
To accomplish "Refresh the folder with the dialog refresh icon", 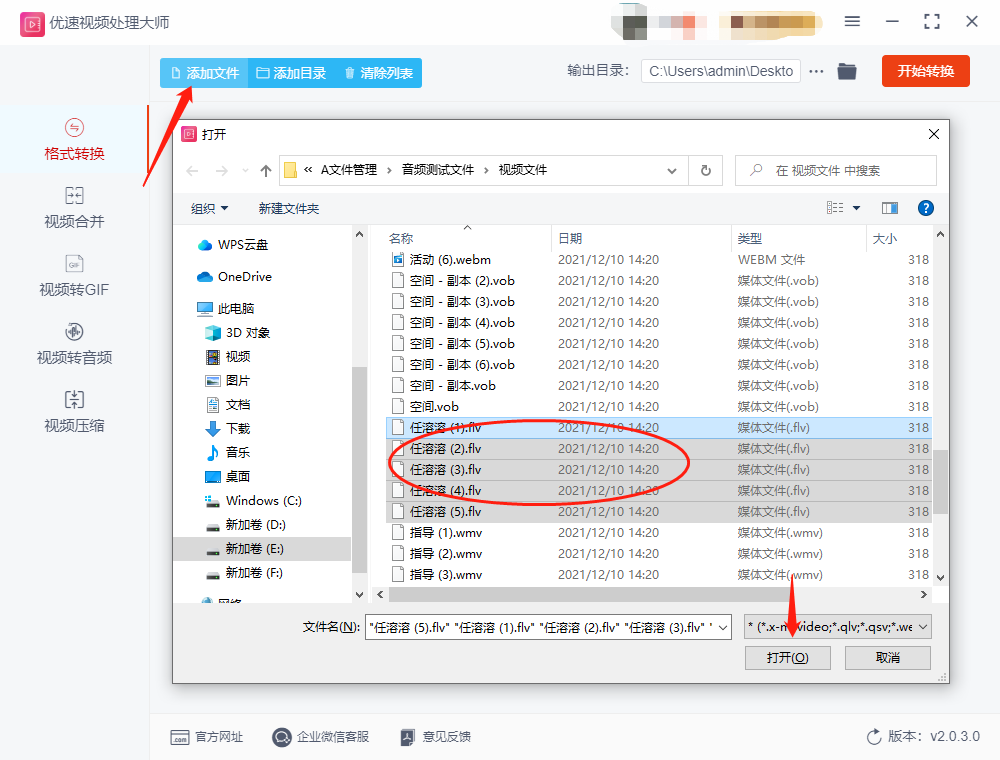I will pyautogui.click(x=705, y=170).
